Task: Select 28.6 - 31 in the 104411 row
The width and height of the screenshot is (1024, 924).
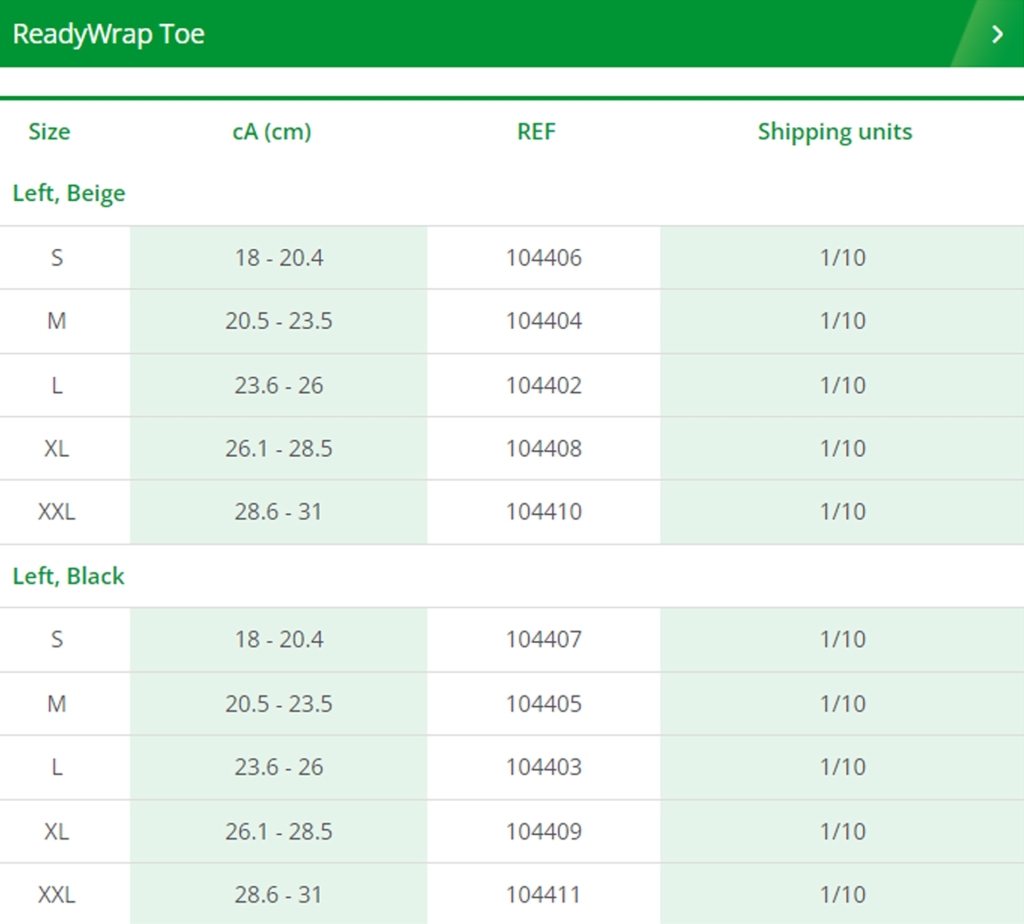Action: 279,895
